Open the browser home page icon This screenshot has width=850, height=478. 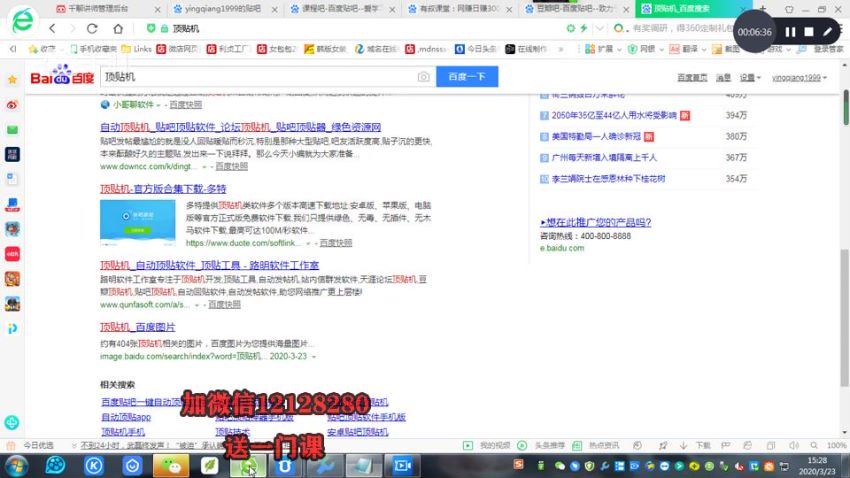click(x=118, y=28)
